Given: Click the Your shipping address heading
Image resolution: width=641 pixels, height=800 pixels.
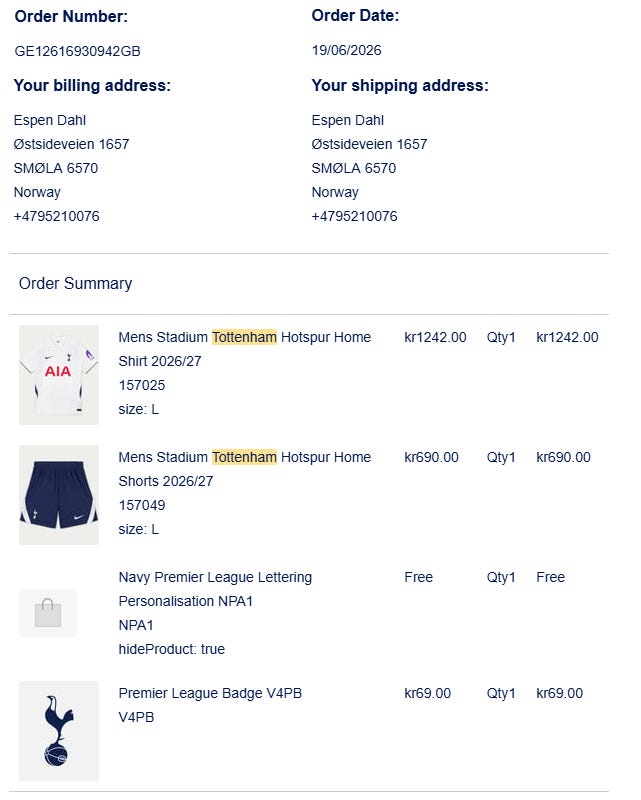Looking at the screenshot, I should (x=400, y=85).
